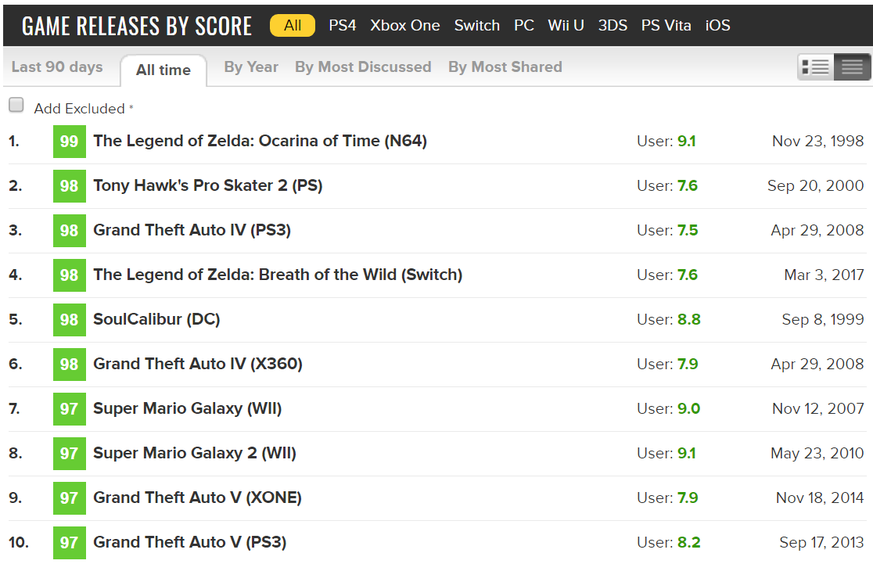This screenshot has height=564, width=873.
Task: Click the 97 score badge for Super Mario Galaxy 2
Action: (69, 453)
